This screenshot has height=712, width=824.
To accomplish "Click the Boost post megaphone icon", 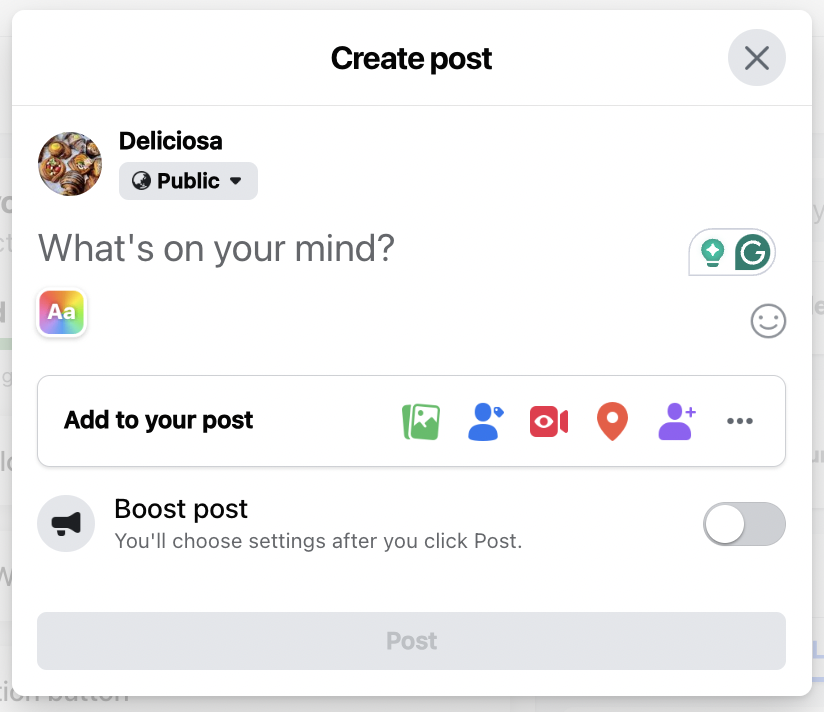I will [x=66, y=523].
